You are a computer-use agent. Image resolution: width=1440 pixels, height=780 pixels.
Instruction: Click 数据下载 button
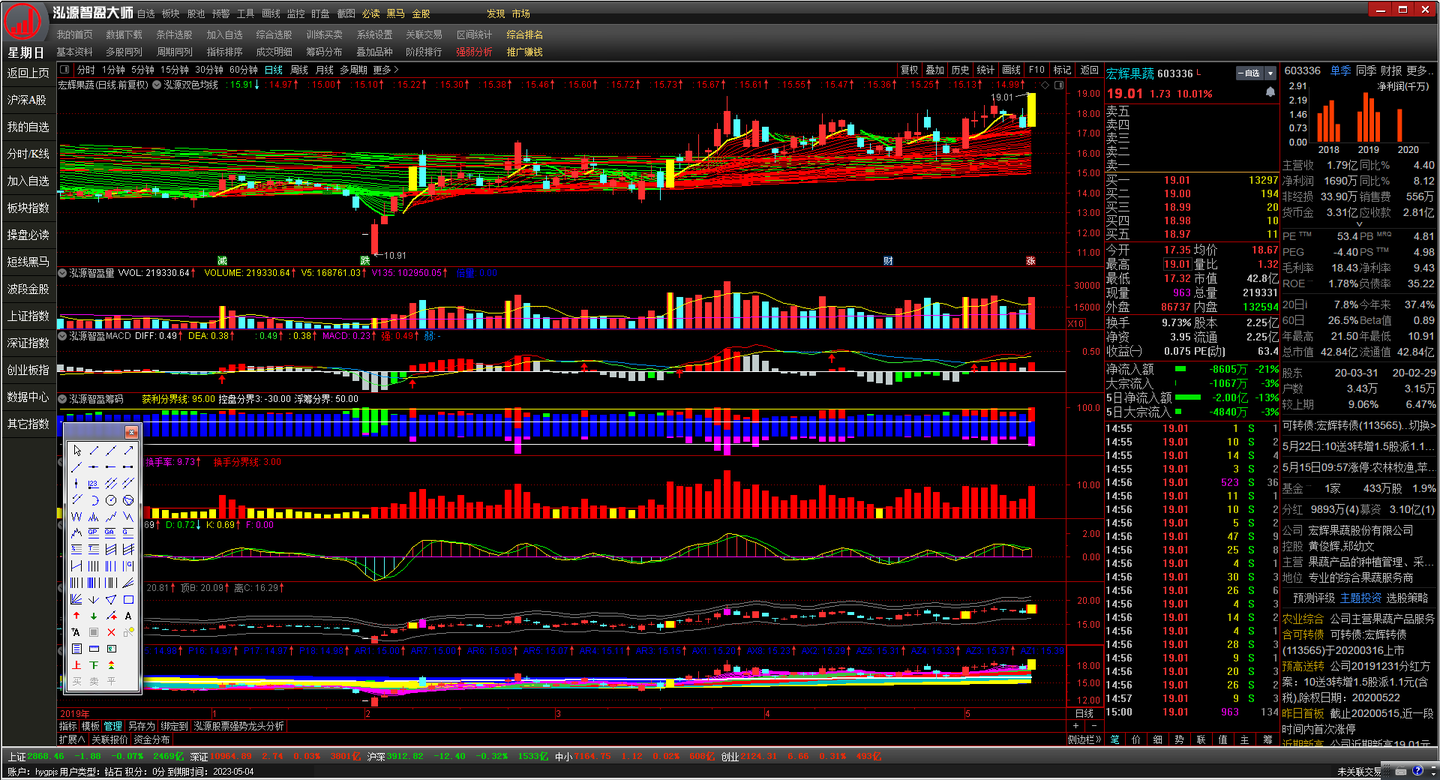[x=124, y=34]
